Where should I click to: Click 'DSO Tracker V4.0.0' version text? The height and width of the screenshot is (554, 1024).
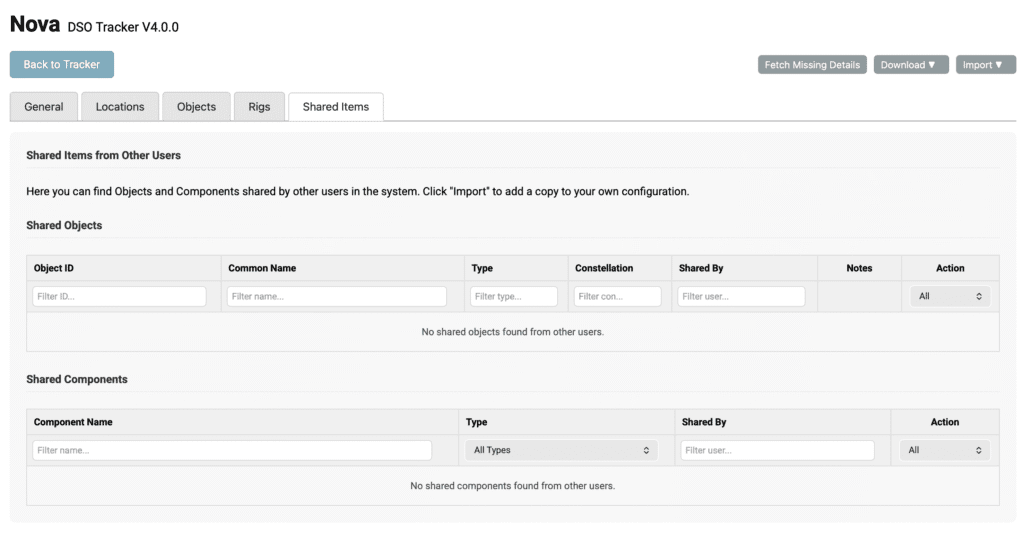[x=123, y=27]
